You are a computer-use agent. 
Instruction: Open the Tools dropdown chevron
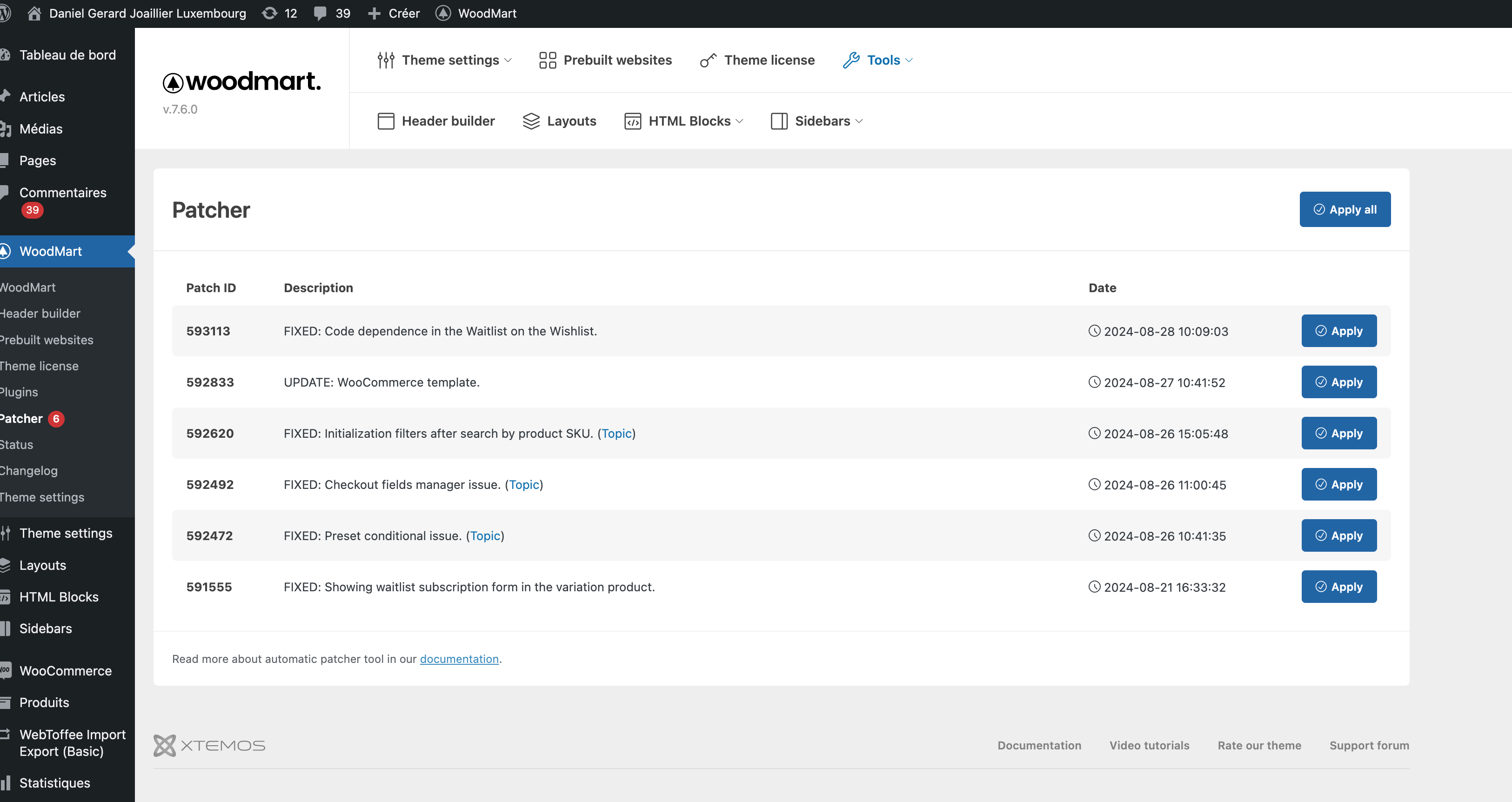[x=909, y=60]
